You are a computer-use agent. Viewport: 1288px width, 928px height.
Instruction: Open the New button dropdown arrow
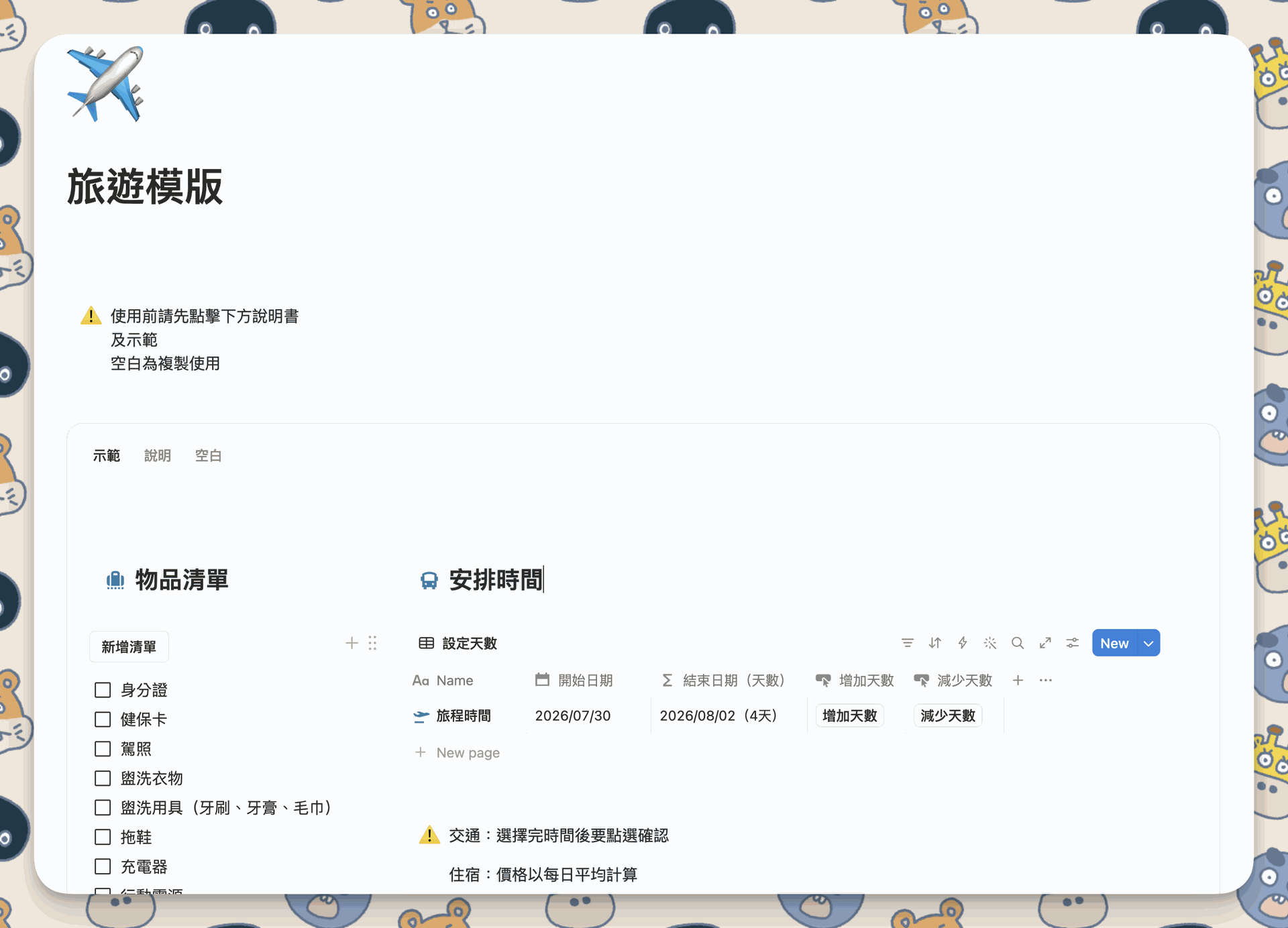(x=1148, y=643)
